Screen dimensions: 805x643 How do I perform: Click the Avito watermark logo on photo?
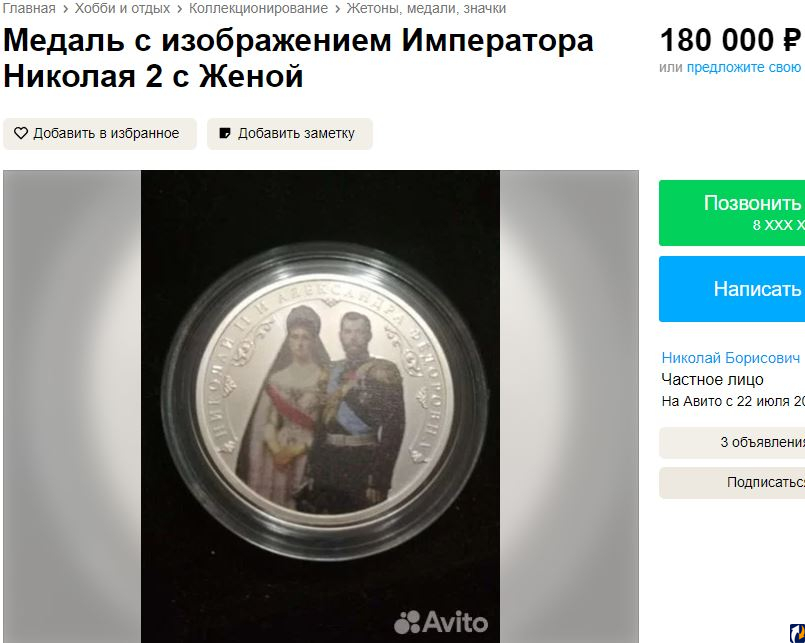pyautogui.click(x=440, y=622)
